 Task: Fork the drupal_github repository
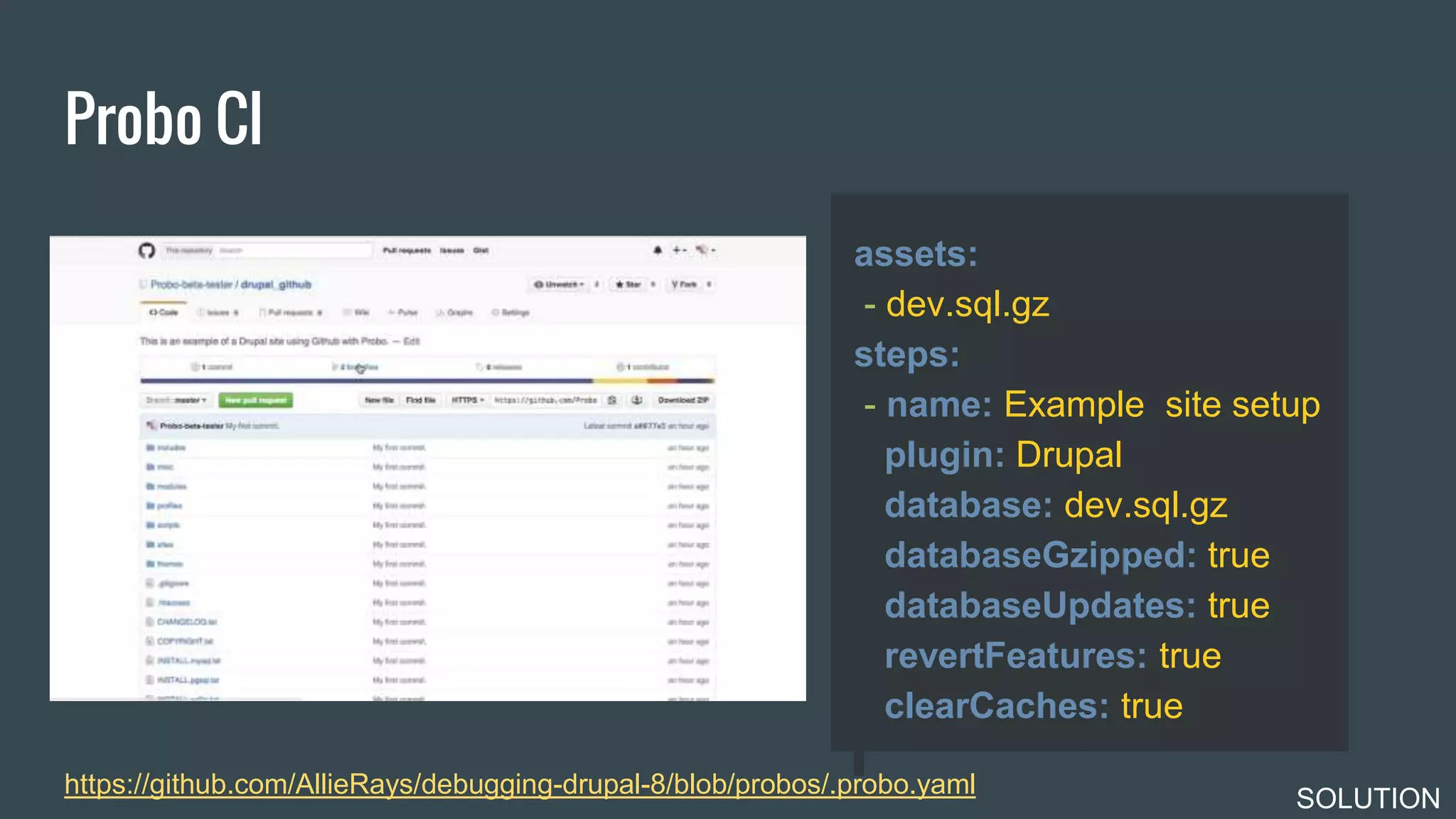[x=684, y=284]
